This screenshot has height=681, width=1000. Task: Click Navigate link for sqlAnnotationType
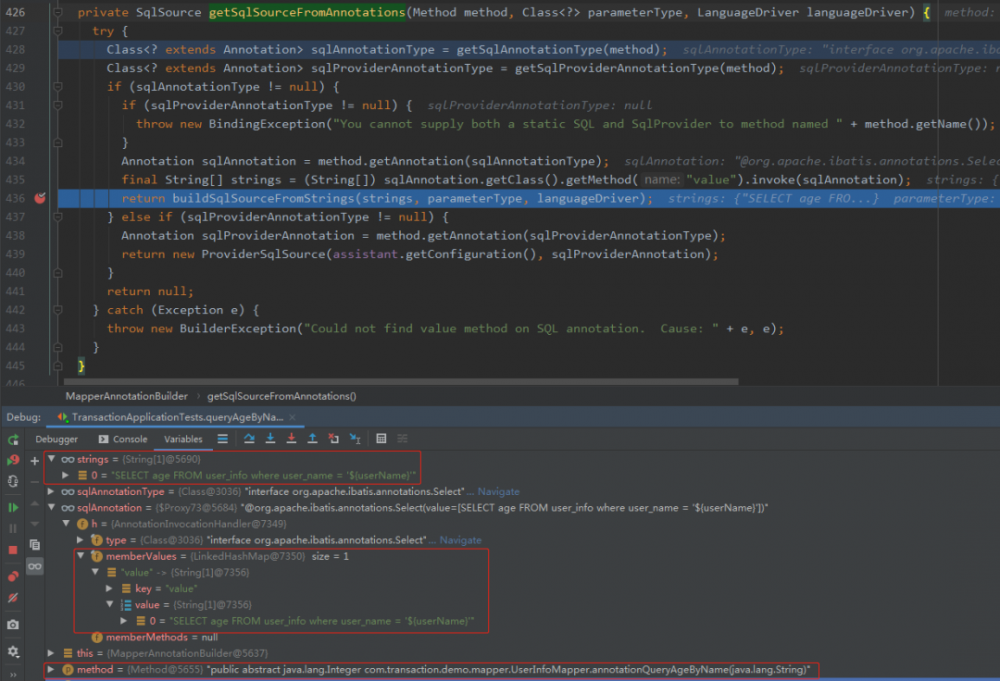[498, 492]
